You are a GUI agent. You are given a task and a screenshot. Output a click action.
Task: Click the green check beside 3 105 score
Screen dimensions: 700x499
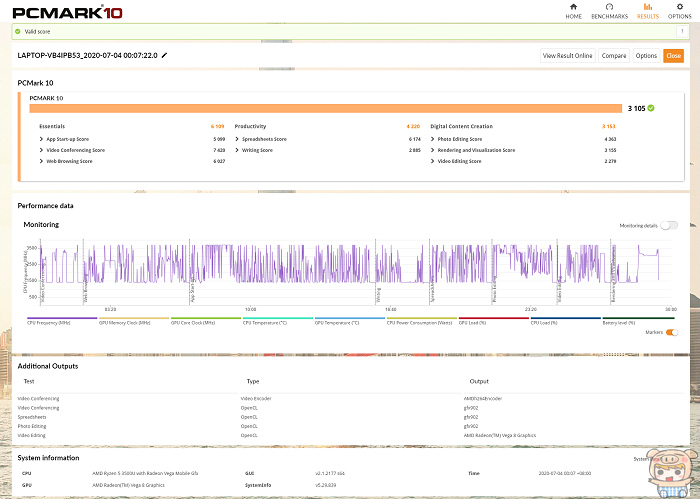coord(651,108)
